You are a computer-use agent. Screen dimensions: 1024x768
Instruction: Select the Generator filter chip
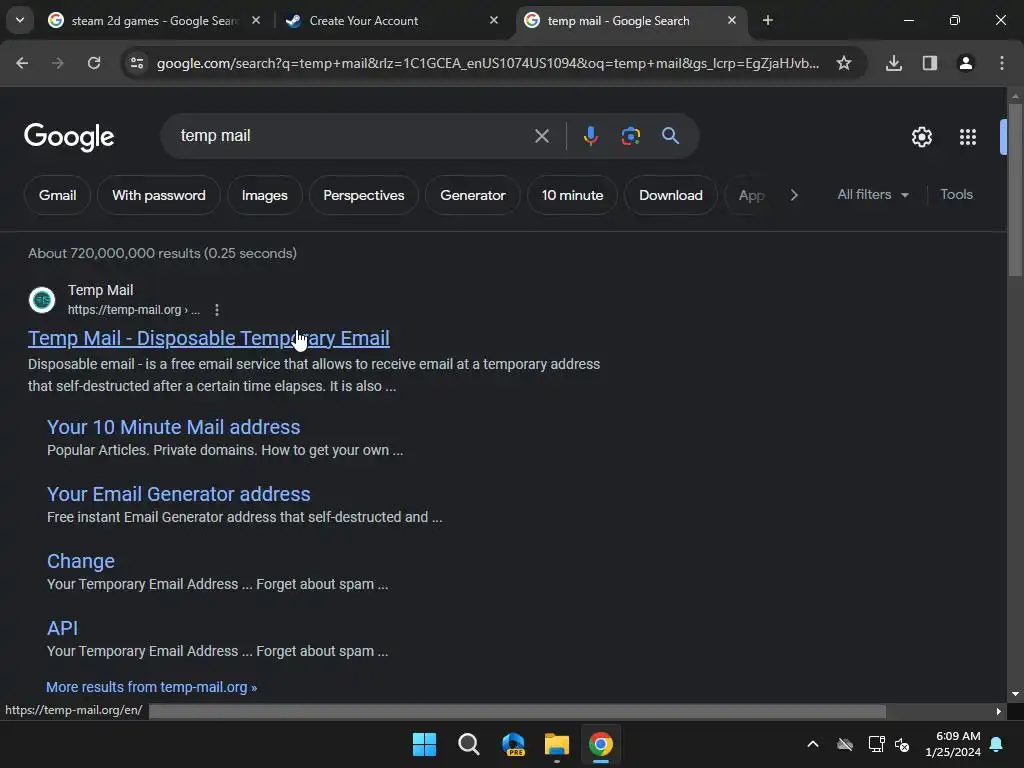(x=473, y=195)
